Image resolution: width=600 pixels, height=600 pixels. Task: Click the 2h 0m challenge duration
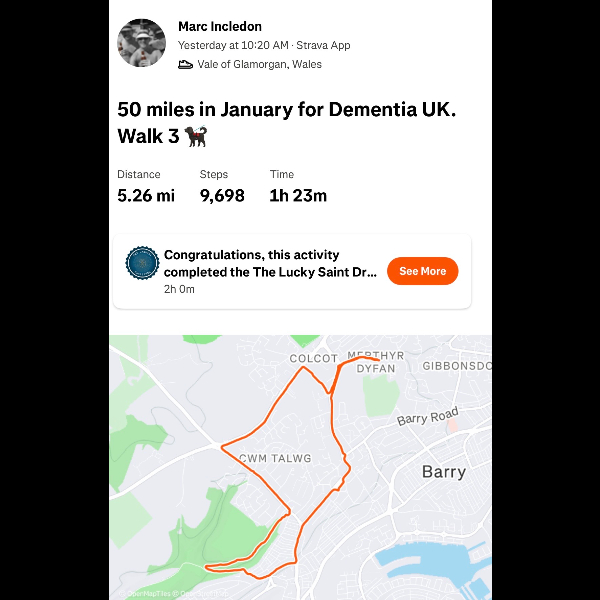pos(179,289)
